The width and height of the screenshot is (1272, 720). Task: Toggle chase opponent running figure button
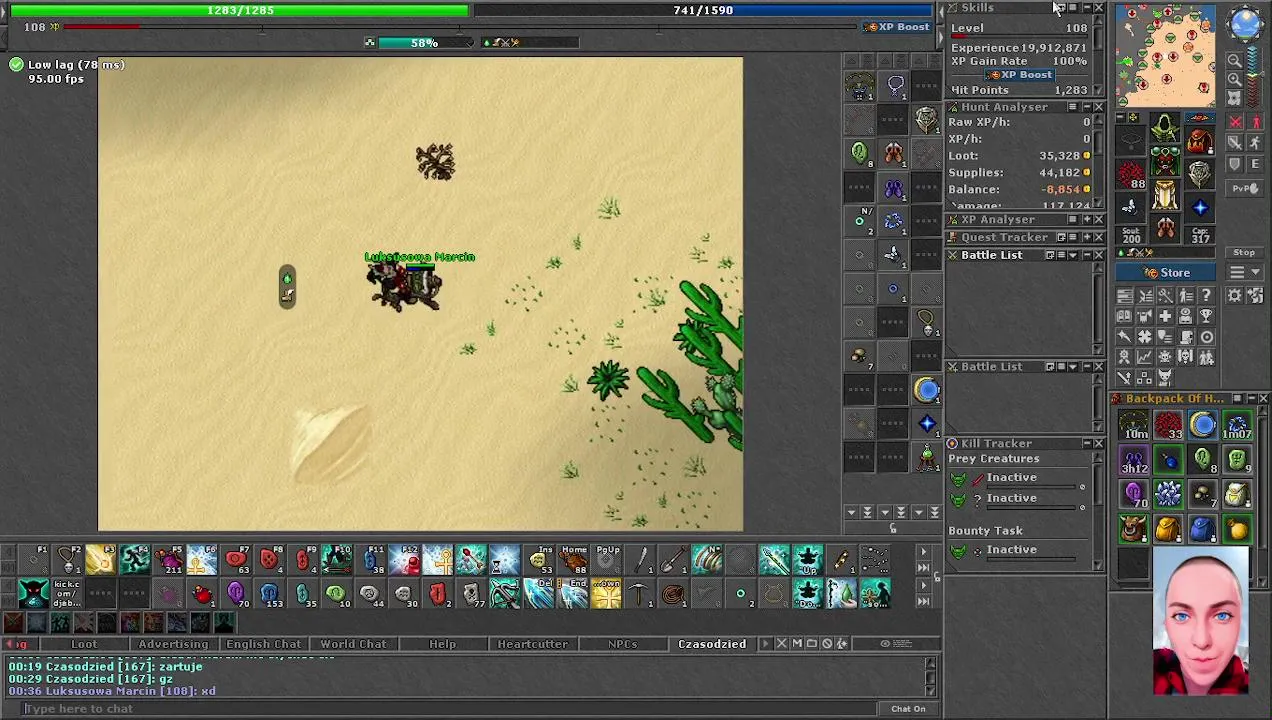click(1256, 142)
